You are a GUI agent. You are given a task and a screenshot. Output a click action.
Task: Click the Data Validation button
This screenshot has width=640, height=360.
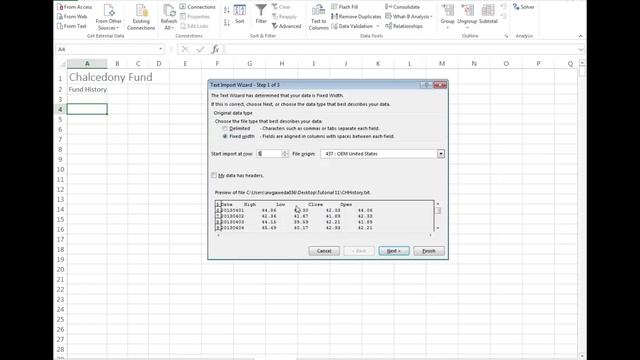(x=352, y=26)
